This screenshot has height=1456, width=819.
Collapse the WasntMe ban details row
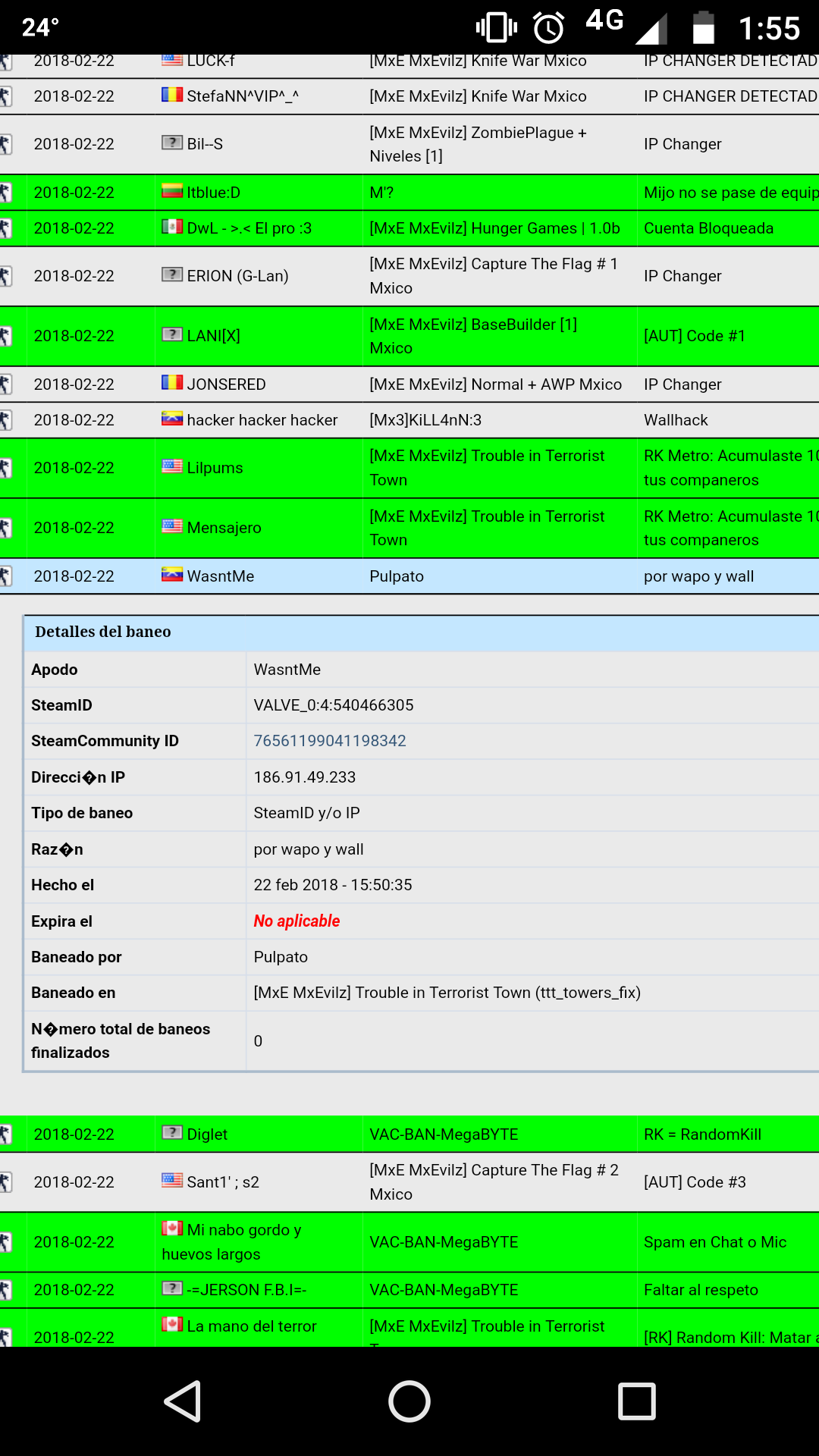coord(409,576)
